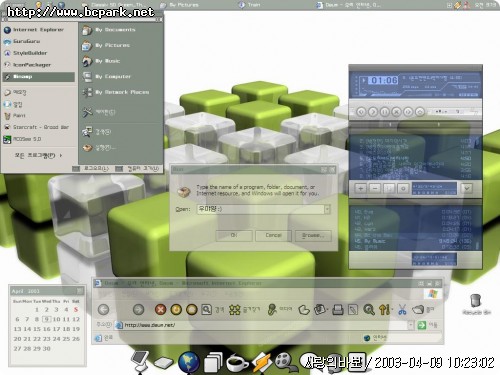Print the page from IE toolbar
The width and height of the screenshot is (500, 375).
coord(338,310)
